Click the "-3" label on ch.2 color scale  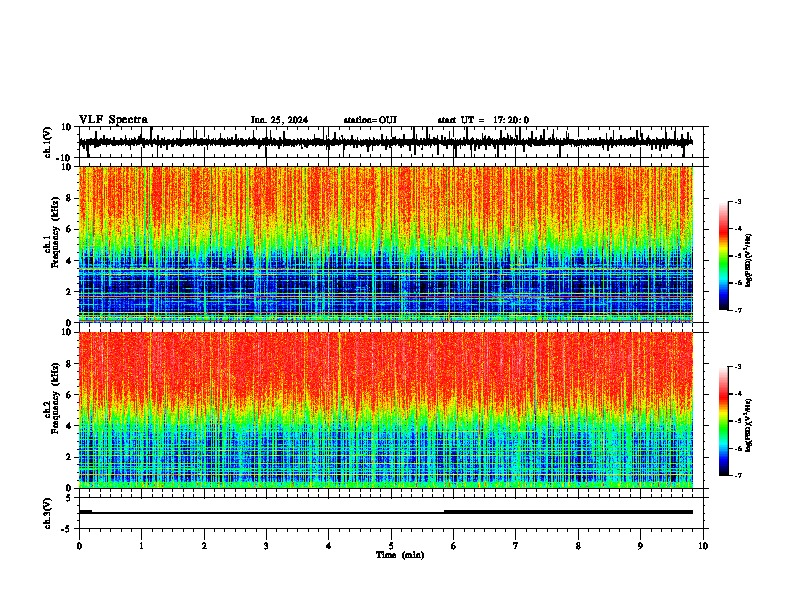click(738, 367)
